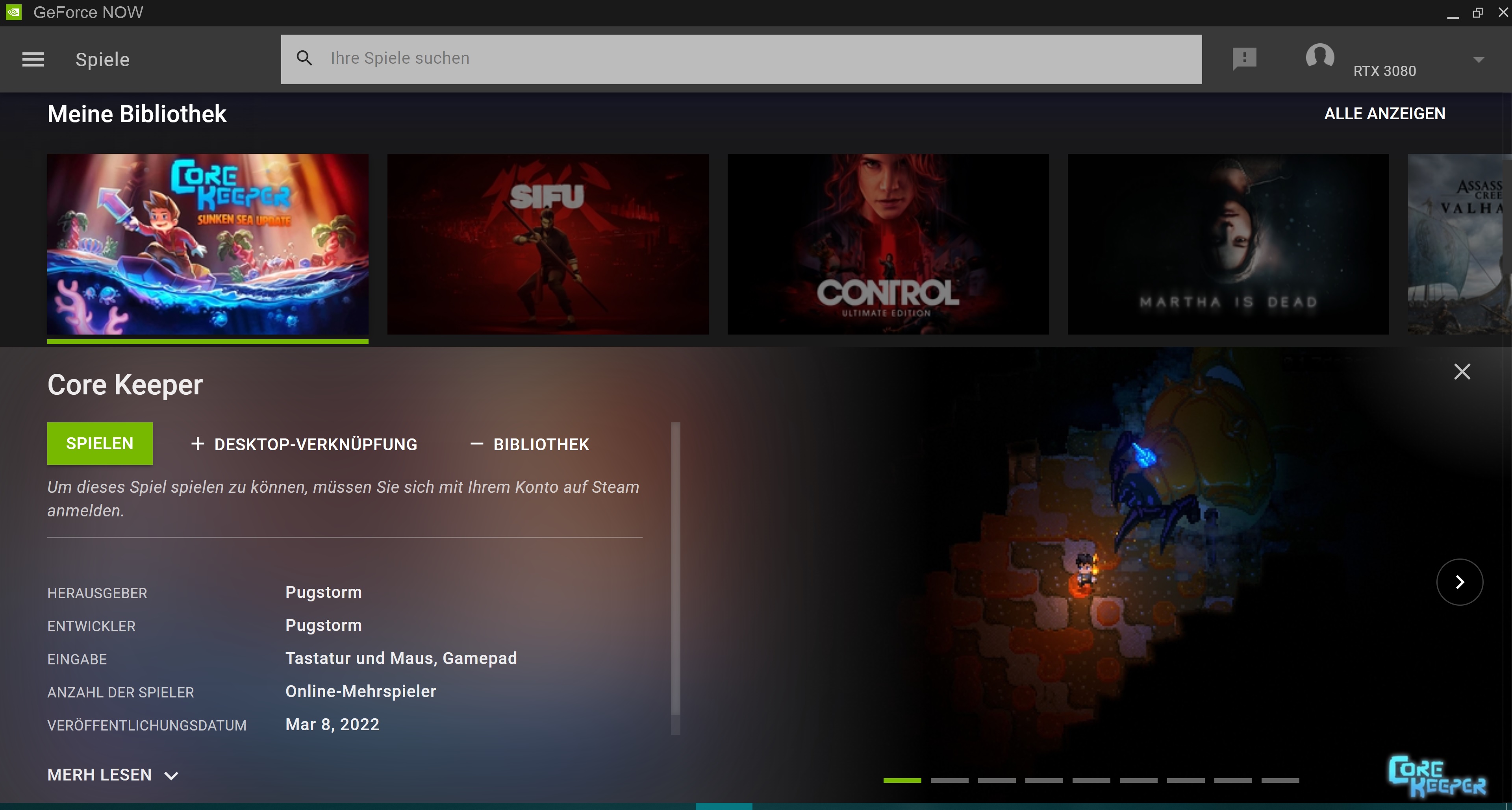
Task: Restore down the GeForce NOW window
Action: point(1478,12)
